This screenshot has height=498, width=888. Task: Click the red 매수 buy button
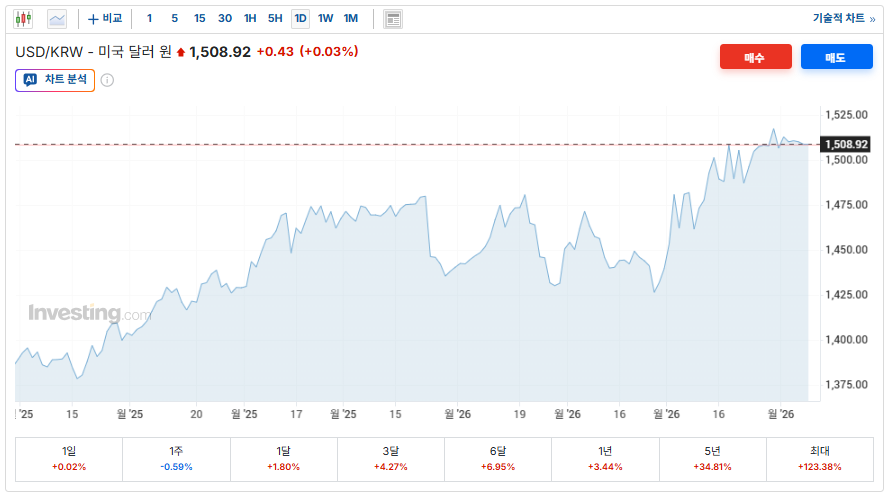755,58
